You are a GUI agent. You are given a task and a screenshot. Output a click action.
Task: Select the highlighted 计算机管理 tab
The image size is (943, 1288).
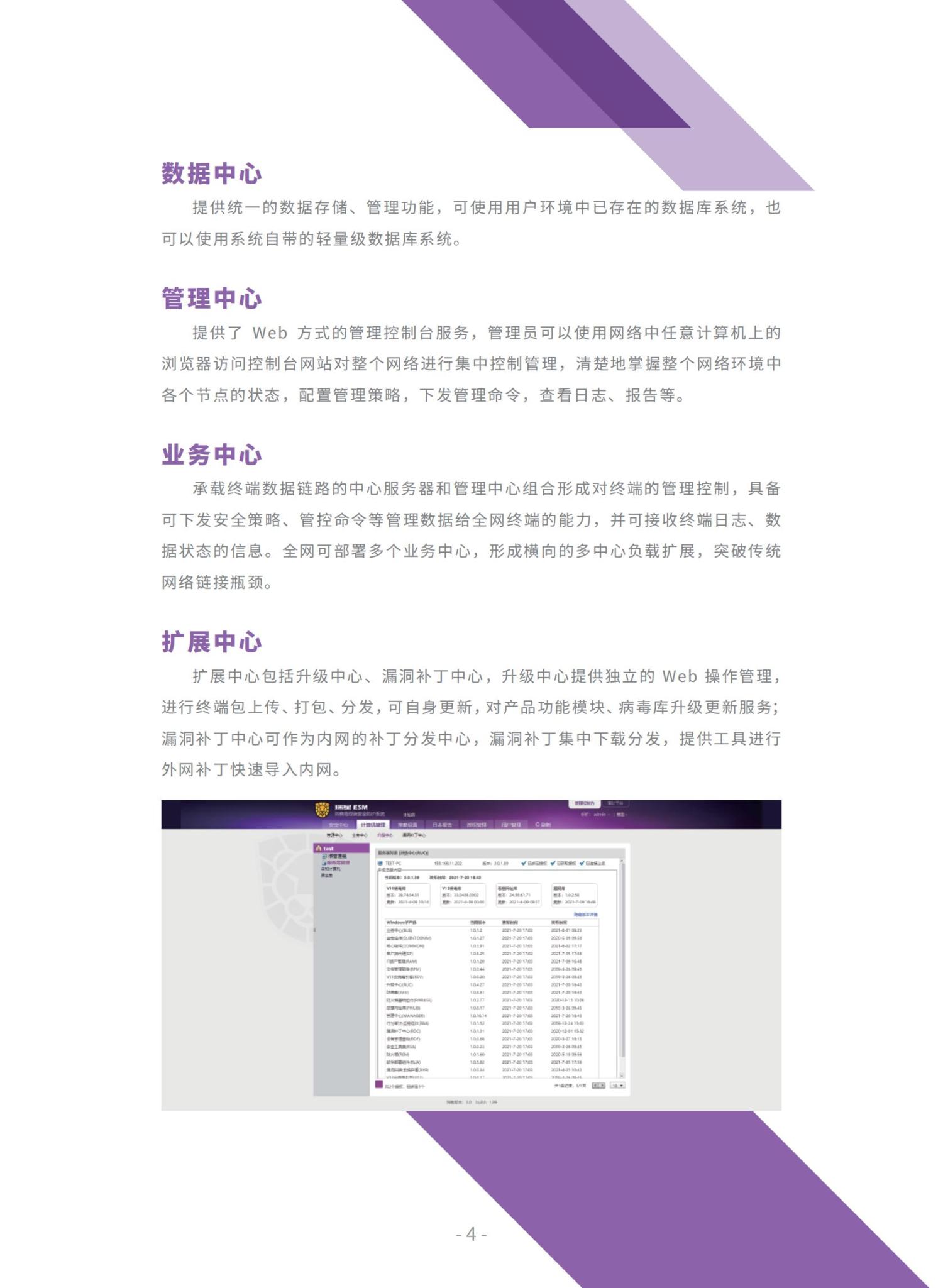[373, 825]
